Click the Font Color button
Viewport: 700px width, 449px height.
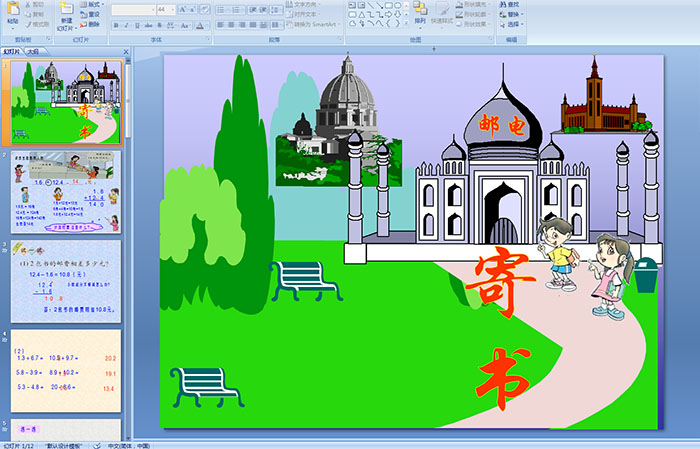coord(200,25)
